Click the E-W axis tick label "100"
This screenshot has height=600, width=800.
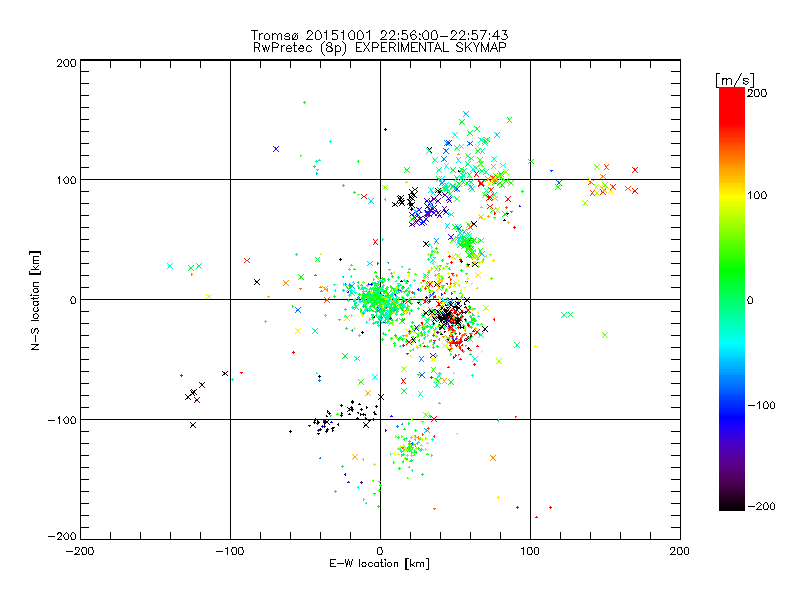click(530, 551)
